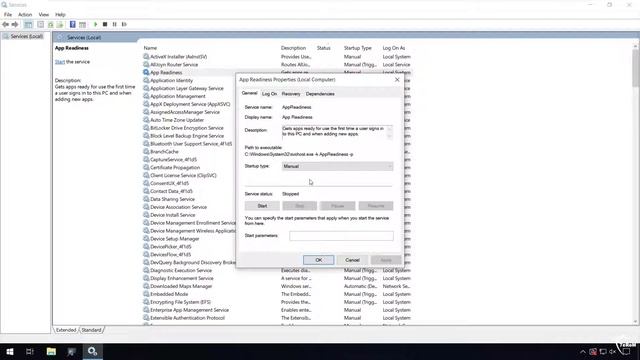Show hidden system tray icons
The width and height of the screenshot is (640, 360).
[x=583, y=352]
